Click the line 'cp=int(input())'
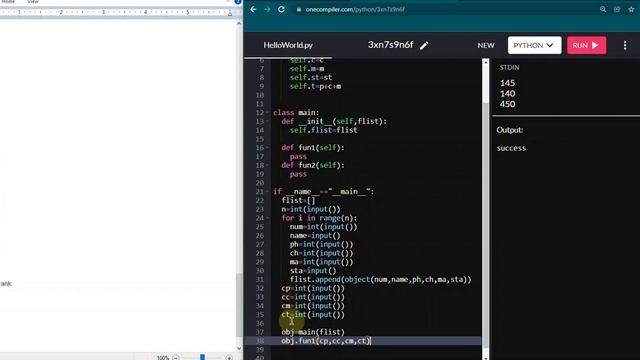Image resolution: width=640 pixels, height=360 pixels. pos(313,288)
